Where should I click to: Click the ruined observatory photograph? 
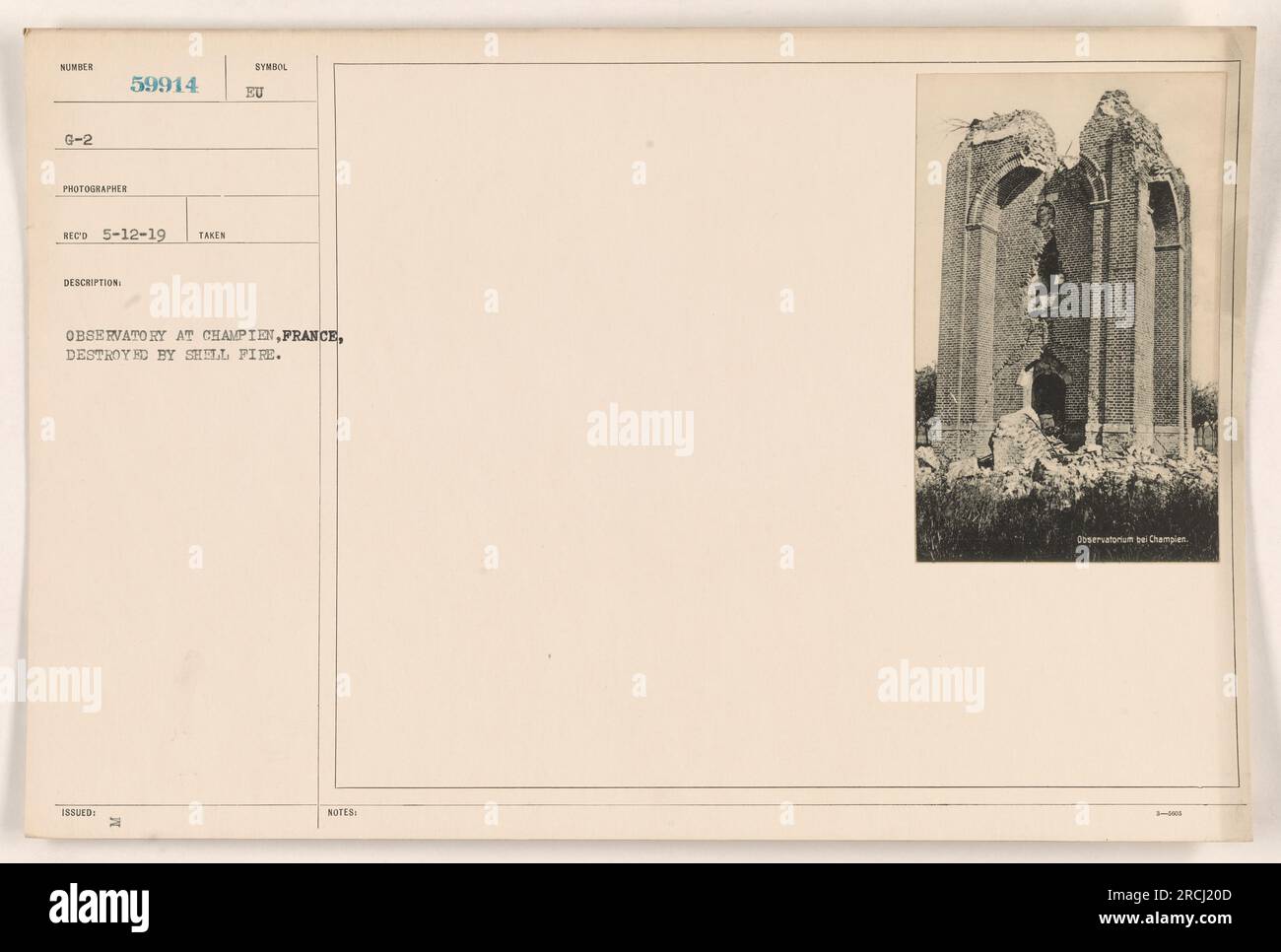(x=1070, y=317)
